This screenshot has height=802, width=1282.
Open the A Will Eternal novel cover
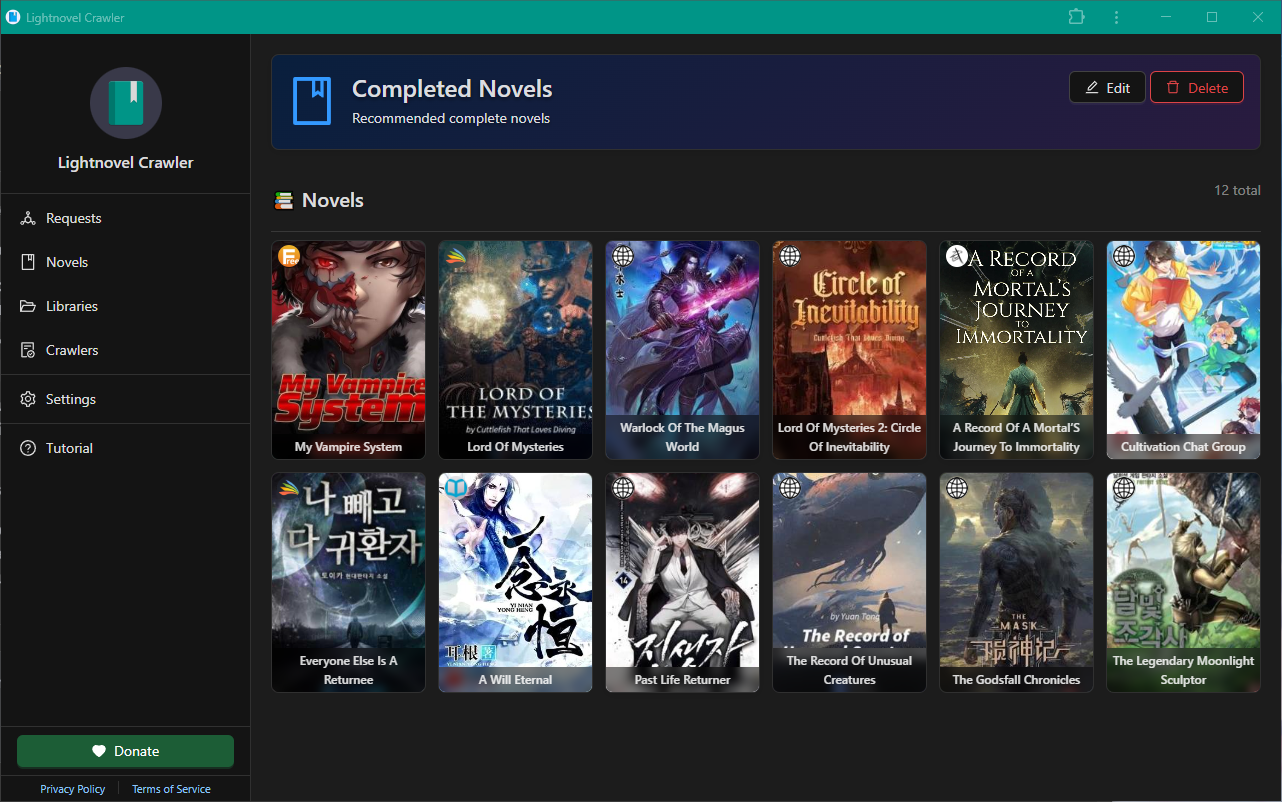(515, 582)
